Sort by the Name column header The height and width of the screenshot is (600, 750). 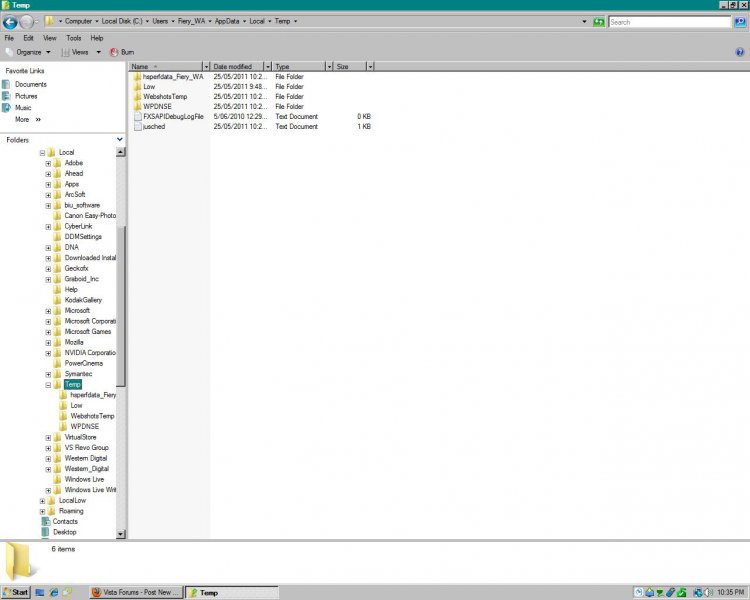coord(165,67)
